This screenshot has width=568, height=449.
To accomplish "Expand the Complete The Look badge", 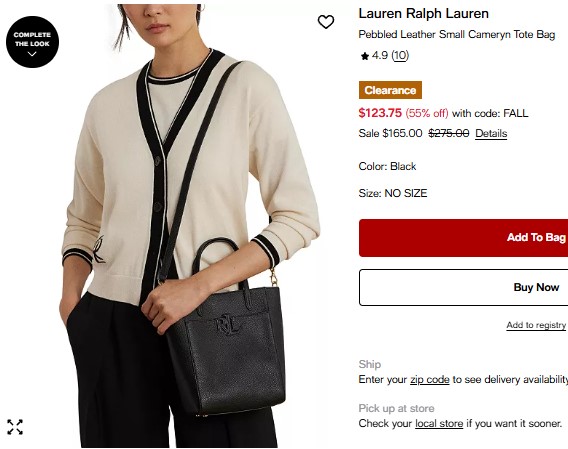I will pos(32,42).
